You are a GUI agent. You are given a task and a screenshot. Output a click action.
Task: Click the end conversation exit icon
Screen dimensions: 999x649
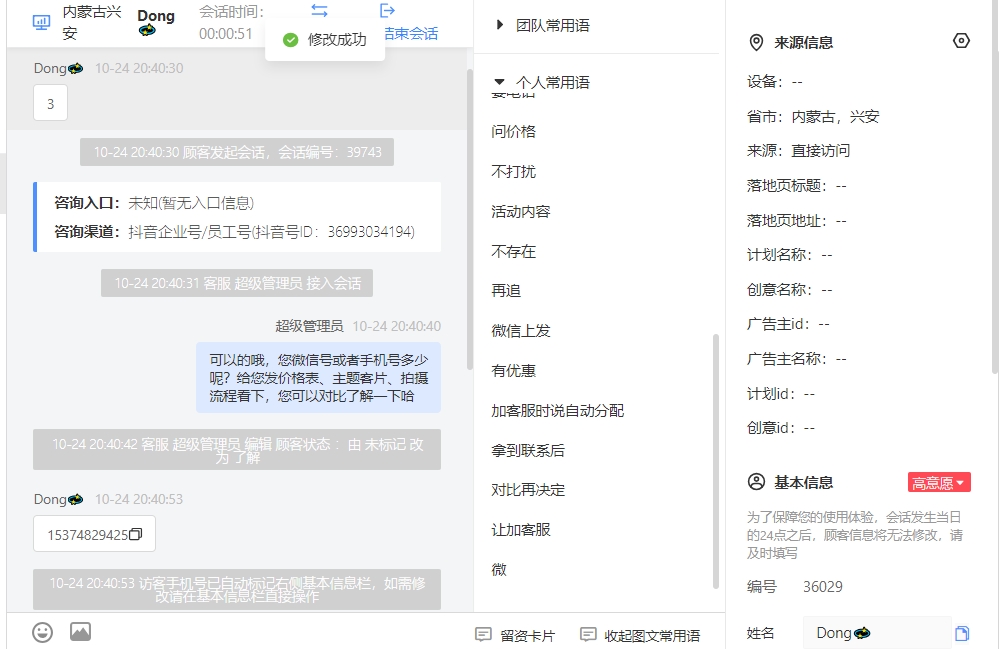click(387, 11)
